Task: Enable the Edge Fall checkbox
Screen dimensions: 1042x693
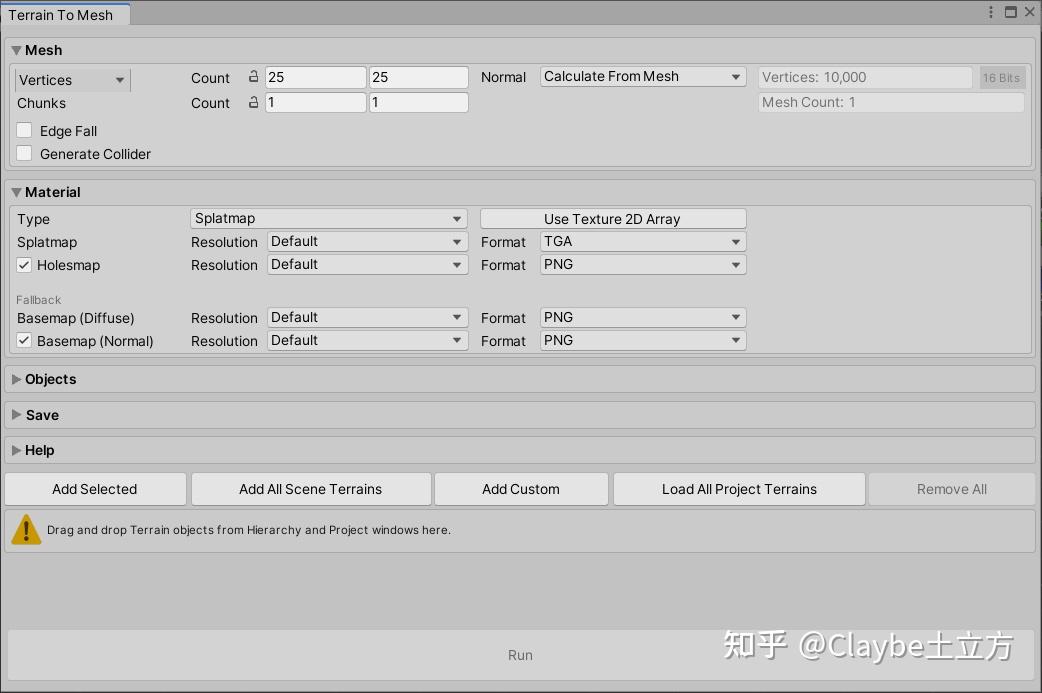Action: point(24,130)
